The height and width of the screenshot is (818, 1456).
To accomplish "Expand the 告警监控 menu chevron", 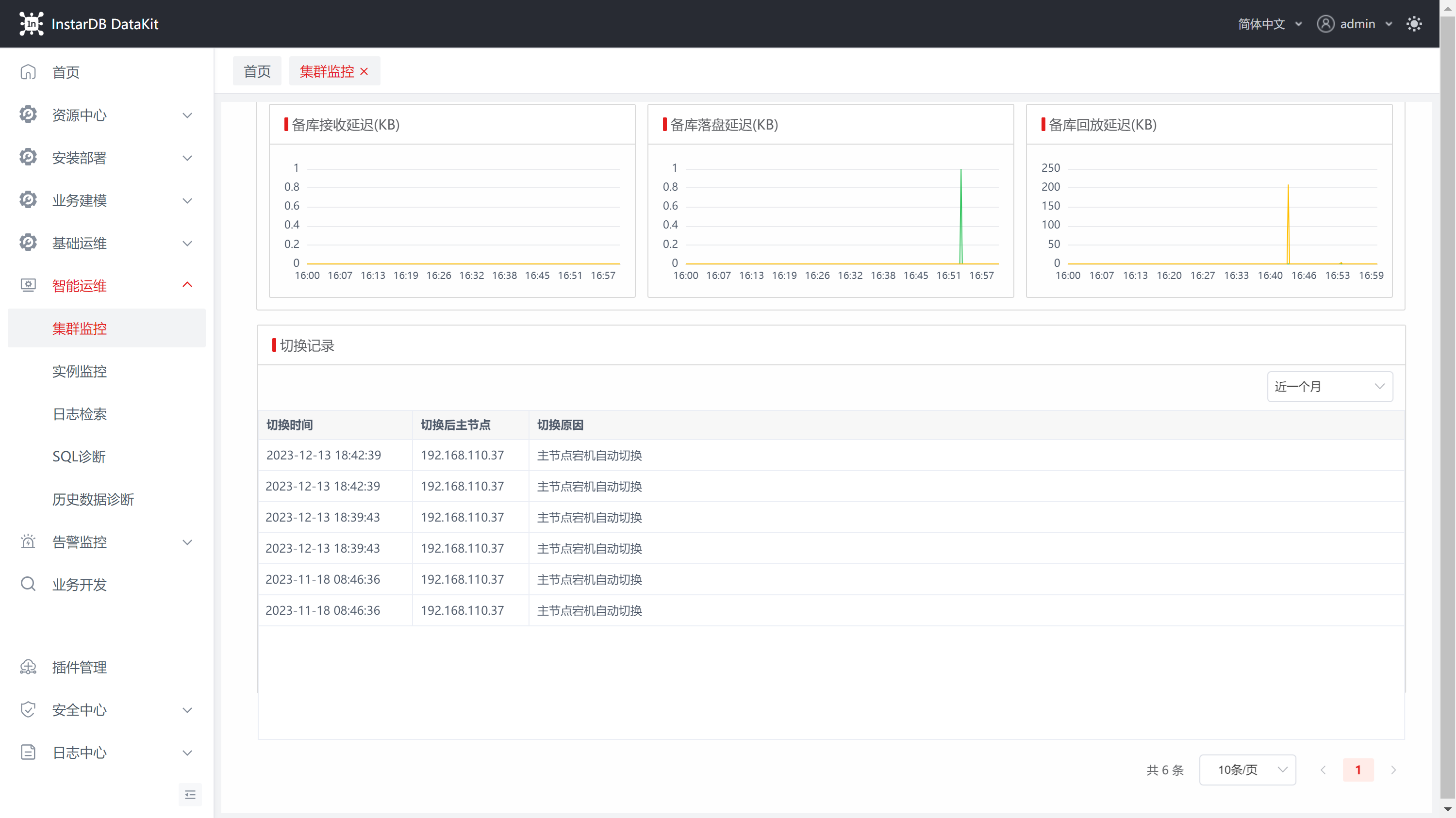I will point(187,542).
